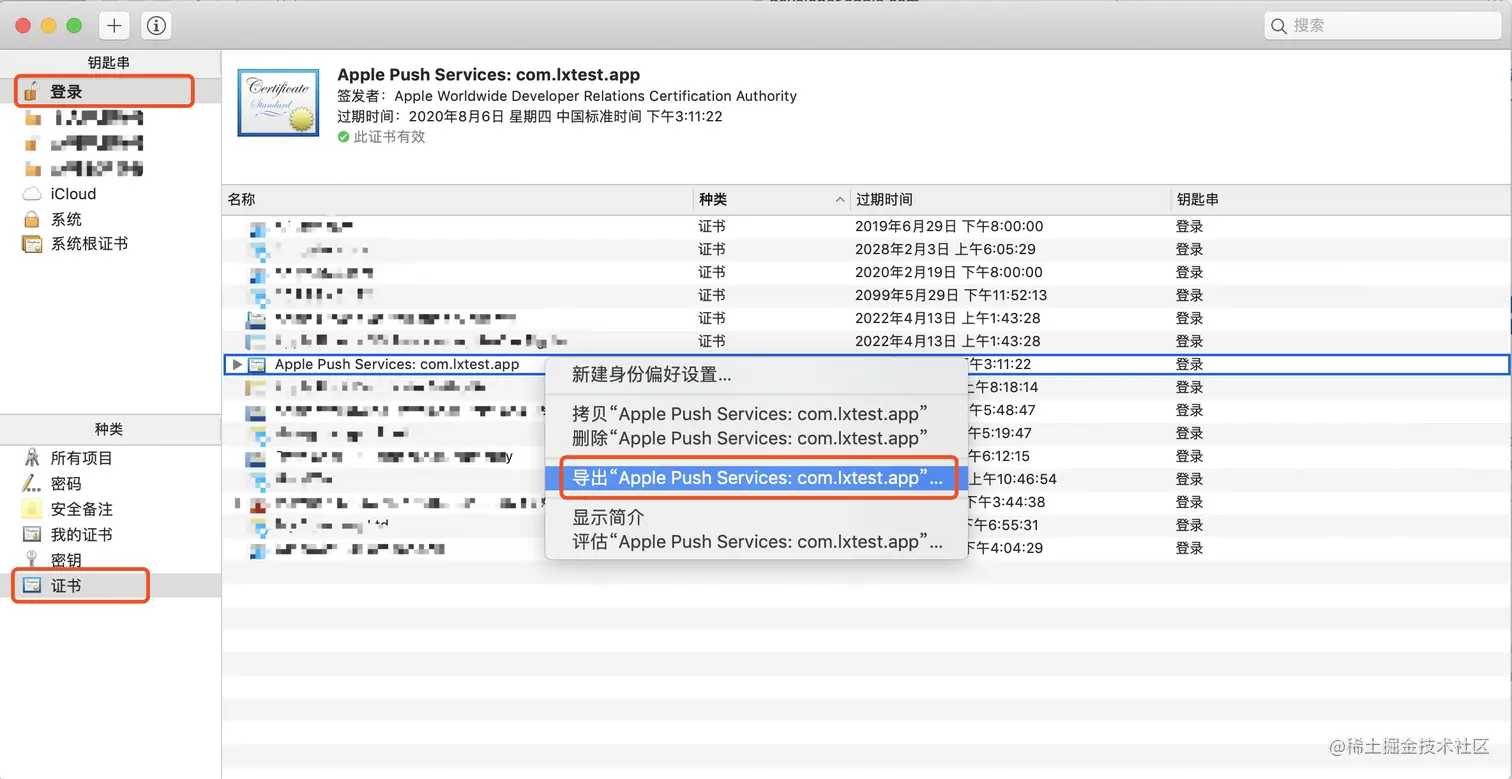Click the open padlock icon beside 登录

[32, 91]
